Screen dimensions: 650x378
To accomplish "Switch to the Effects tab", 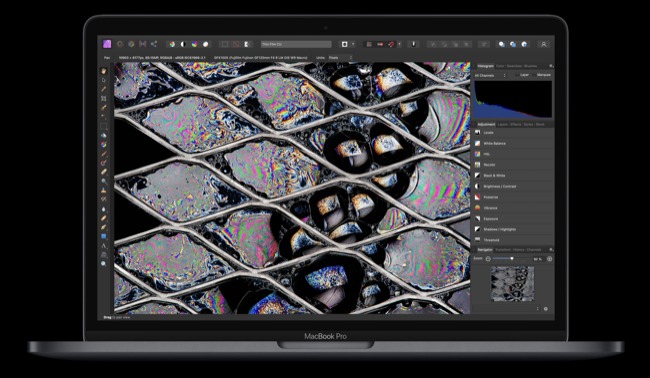I will pos(515,124).
